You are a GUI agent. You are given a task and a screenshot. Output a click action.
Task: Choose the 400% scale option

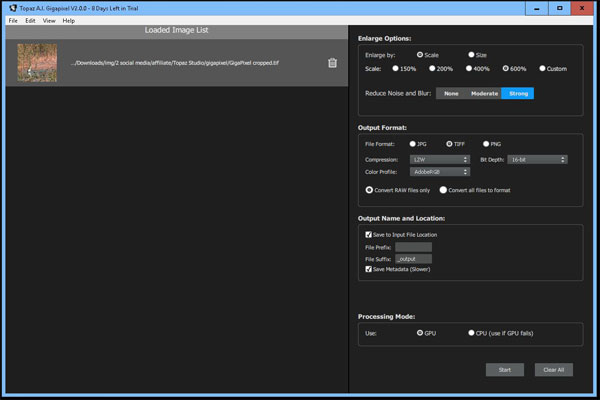pyautogui.click(x=471, y=69)
